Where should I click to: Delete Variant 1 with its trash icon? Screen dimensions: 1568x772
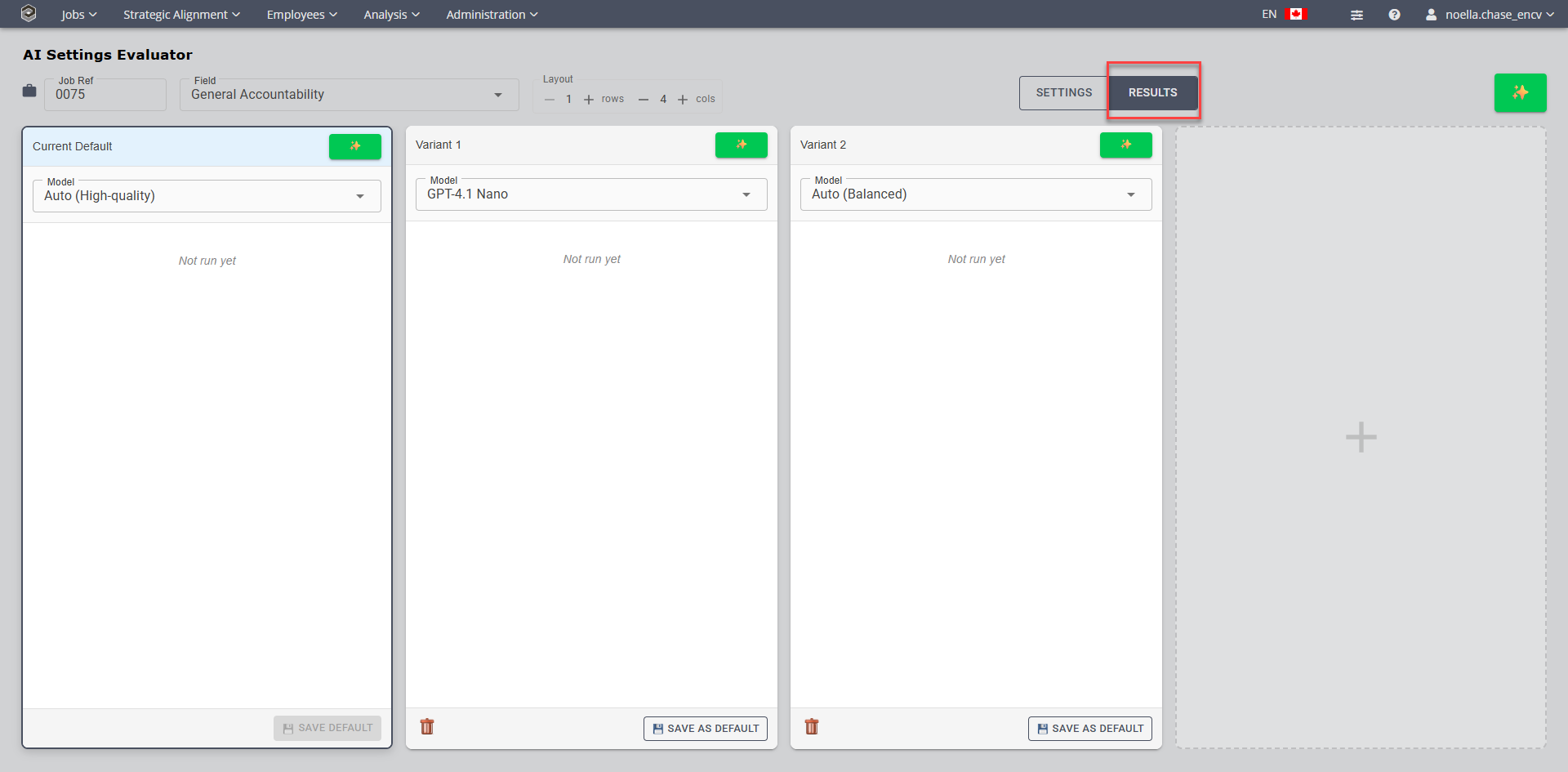click(x=426, y=726)
